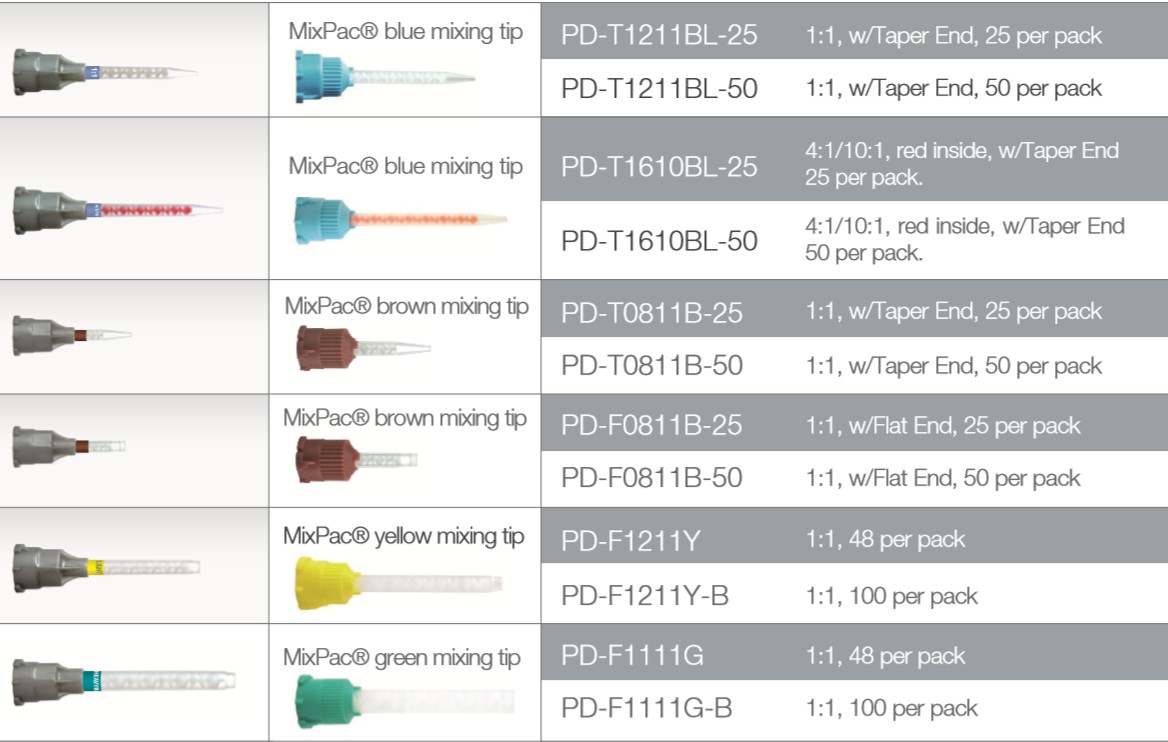Select product code PD-F1211Y
1168x742 pixels.
click(631, 540)
